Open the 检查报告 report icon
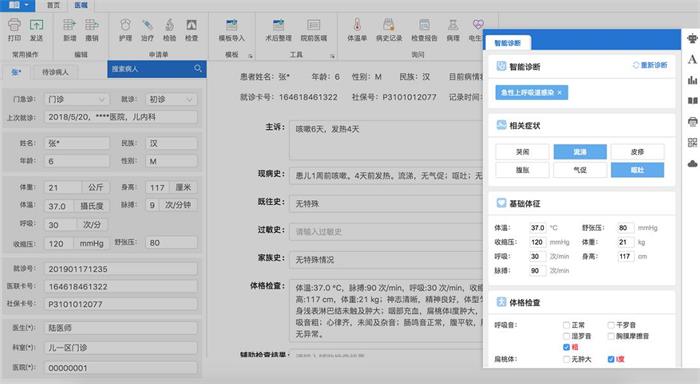The image size is (700, 384). point(424,25)
